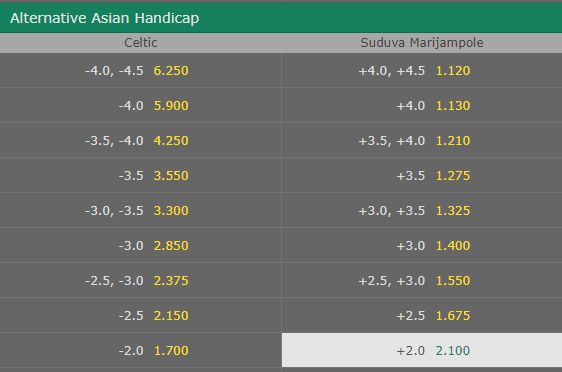The height and width of the screenshot is (372, 562).
Task: Click the Suduva Marijampole column header
Action: [x=422, y=43]
